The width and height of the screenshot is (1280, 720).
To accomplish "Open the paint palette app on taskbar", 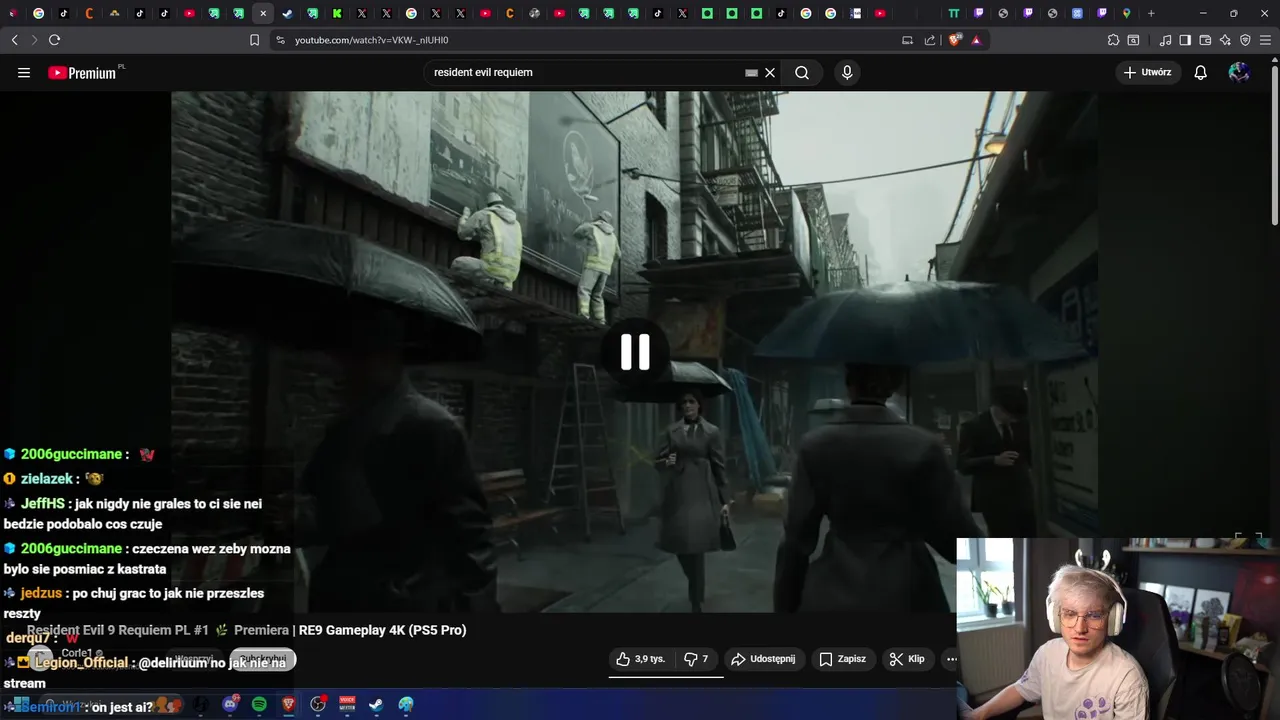I will (x=406, y=704).
